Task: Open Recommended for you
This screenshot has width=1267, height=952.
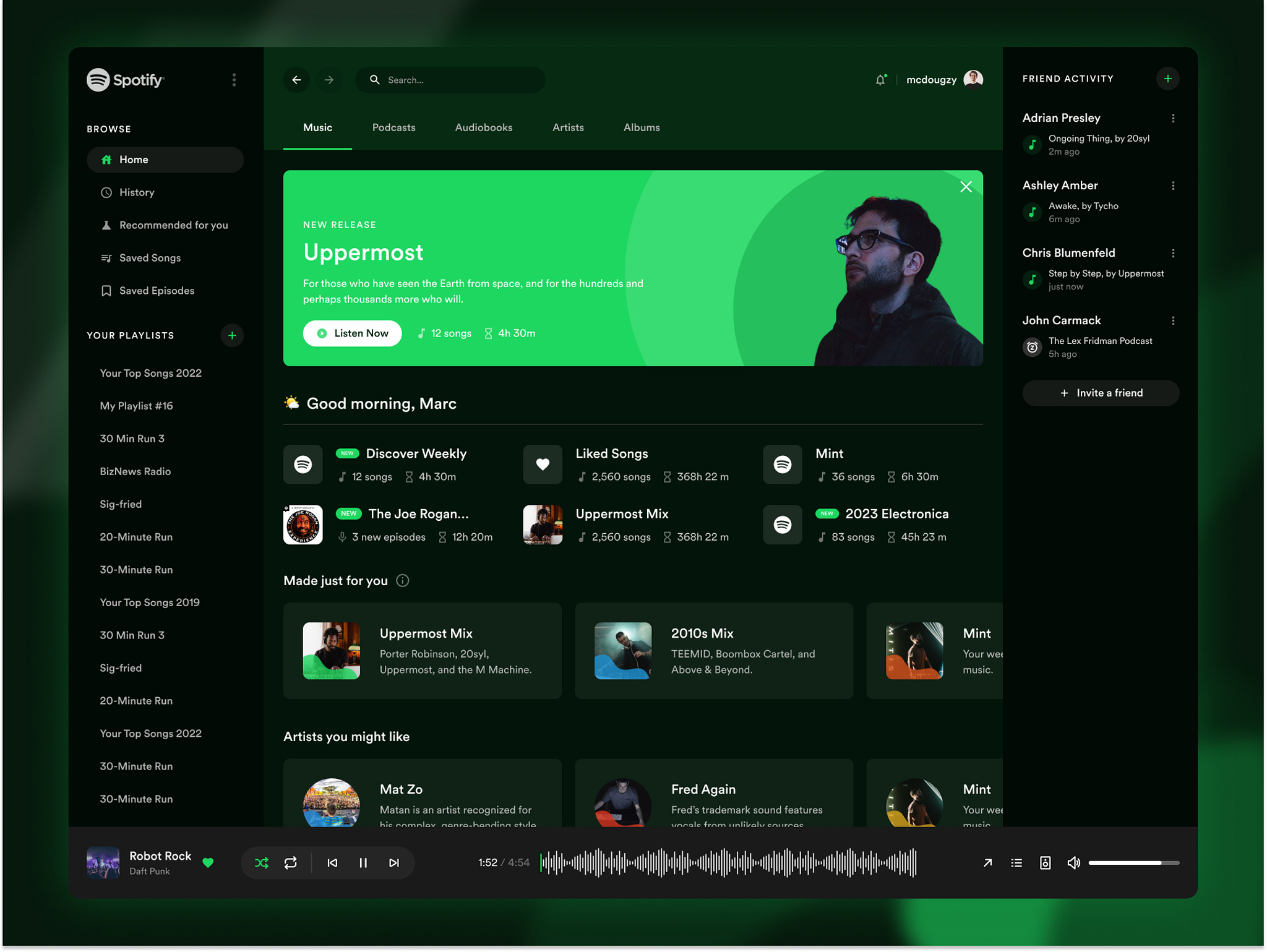Action: (x=165, y=225)
